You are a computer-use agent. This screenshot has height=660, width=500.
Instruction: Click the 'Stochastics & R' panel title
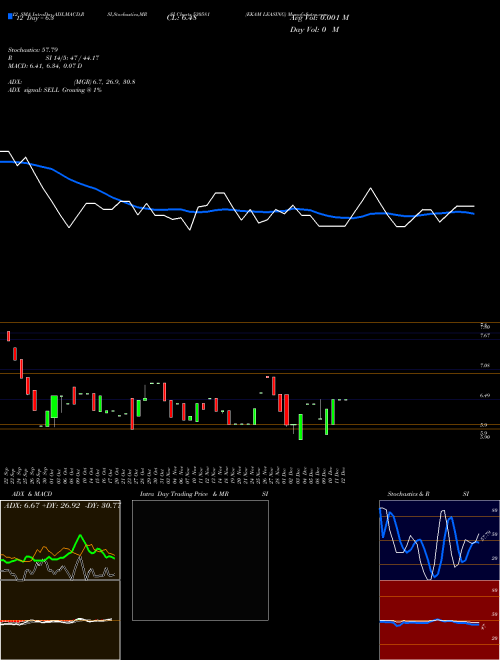(x=409, y=494)
